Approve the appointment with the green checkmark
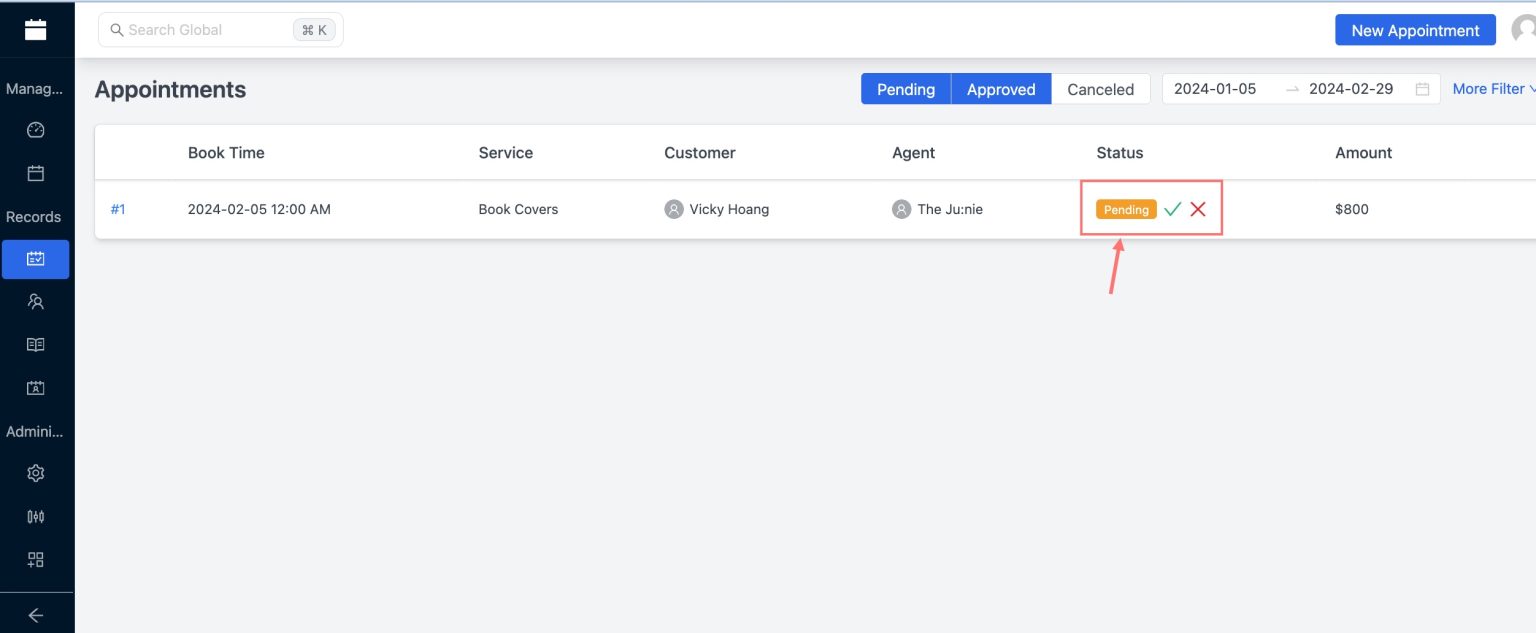Screen dimensions: 1536x633 click(x=1172, y=209)
